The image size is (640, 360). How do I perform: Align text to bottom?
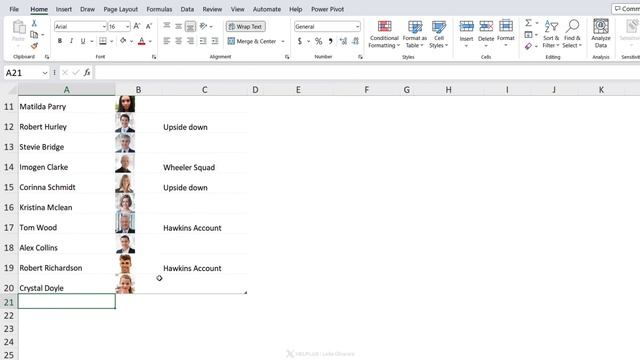coord(190,27)
